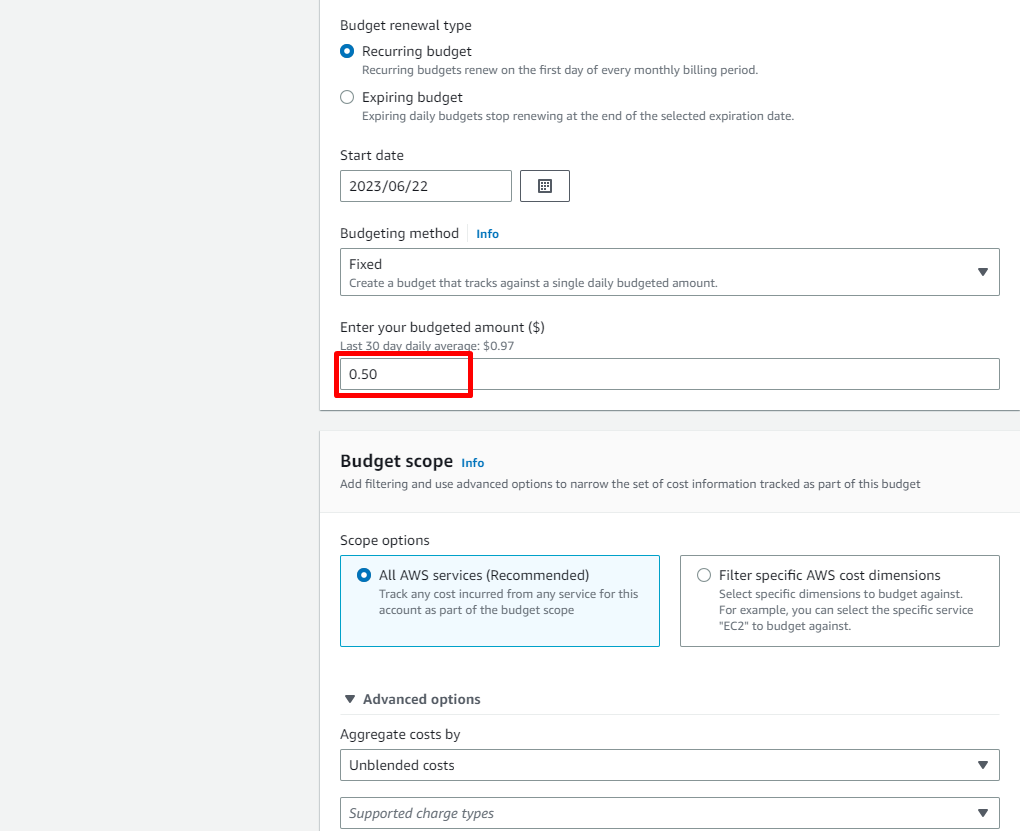Click the 'Expiring budget' label text

(x=412, y=97)
